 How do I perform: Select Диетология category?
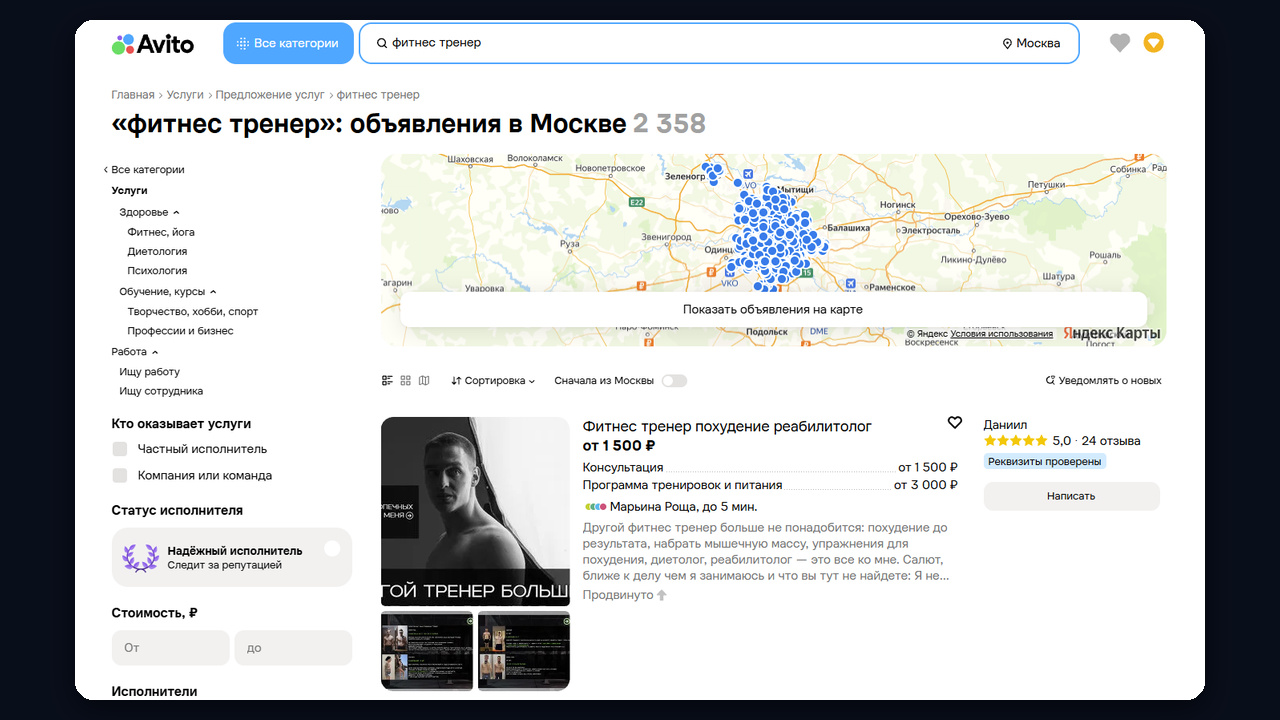(157, 252)
